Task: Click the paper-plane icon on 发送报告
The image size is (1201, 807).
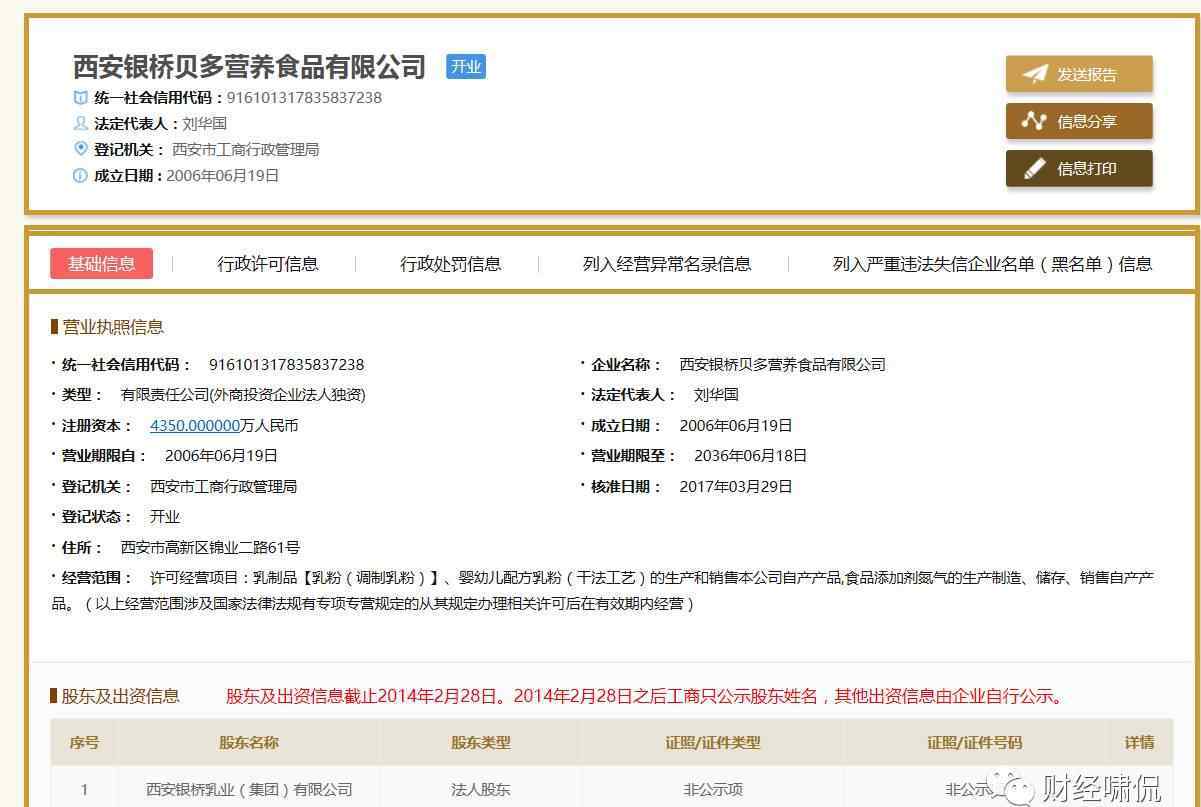Action: 1035,74
